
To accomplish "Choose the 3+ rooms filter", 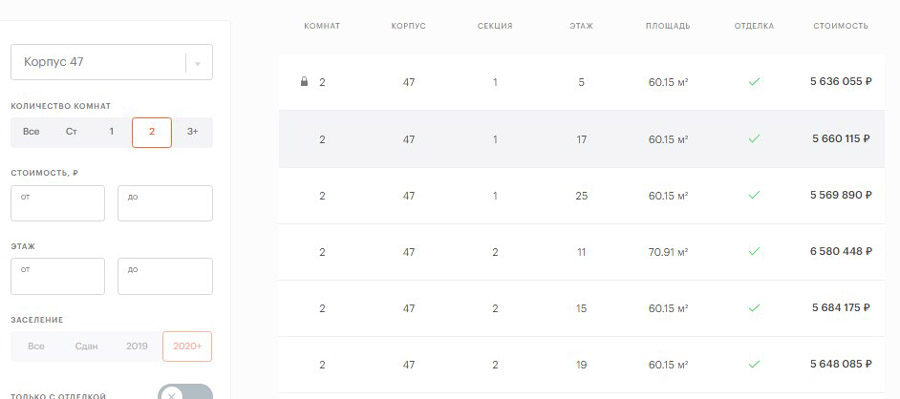I will tap(192, 132).
